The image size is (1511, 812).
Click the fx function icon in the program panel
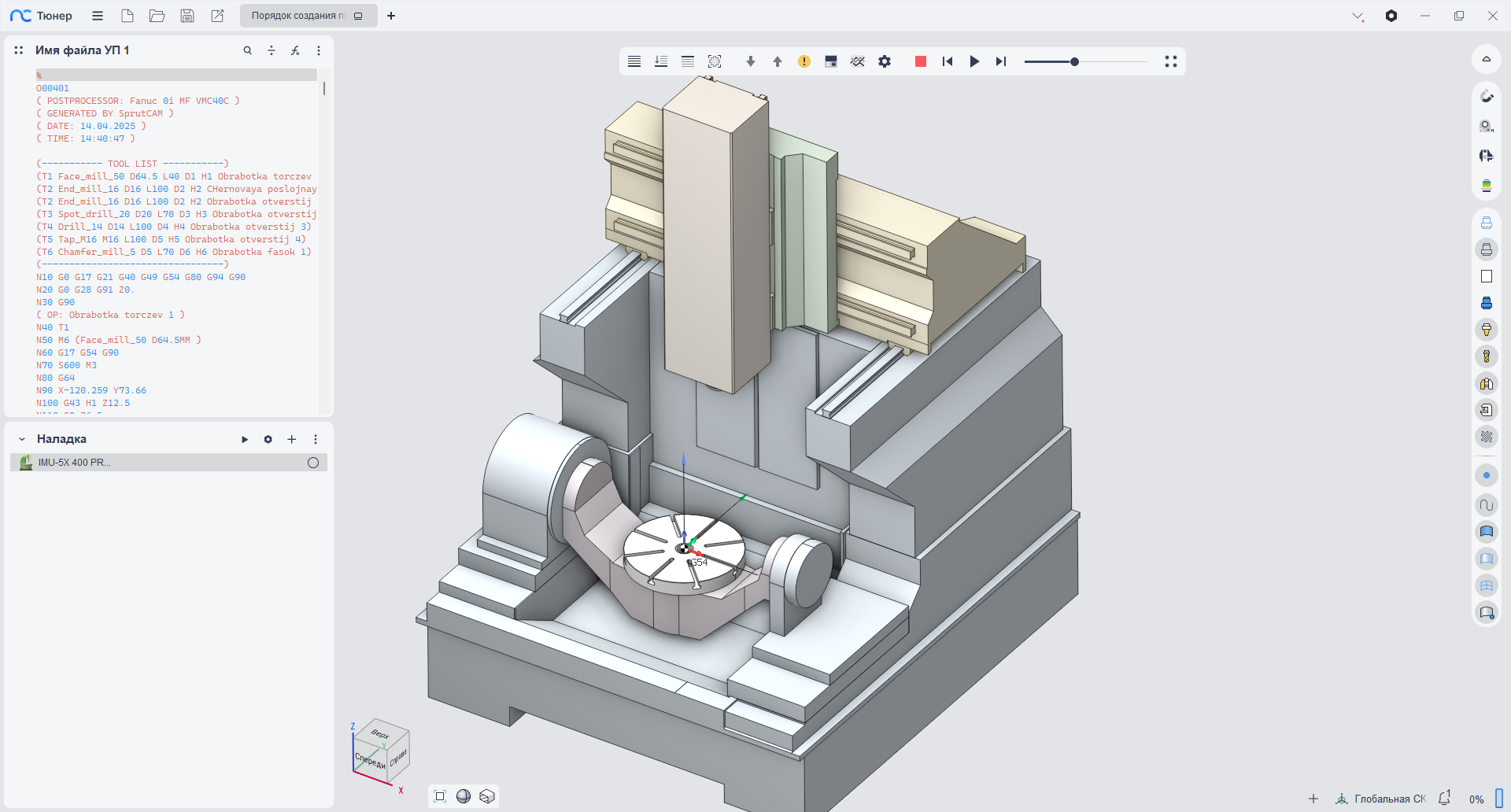295,50
